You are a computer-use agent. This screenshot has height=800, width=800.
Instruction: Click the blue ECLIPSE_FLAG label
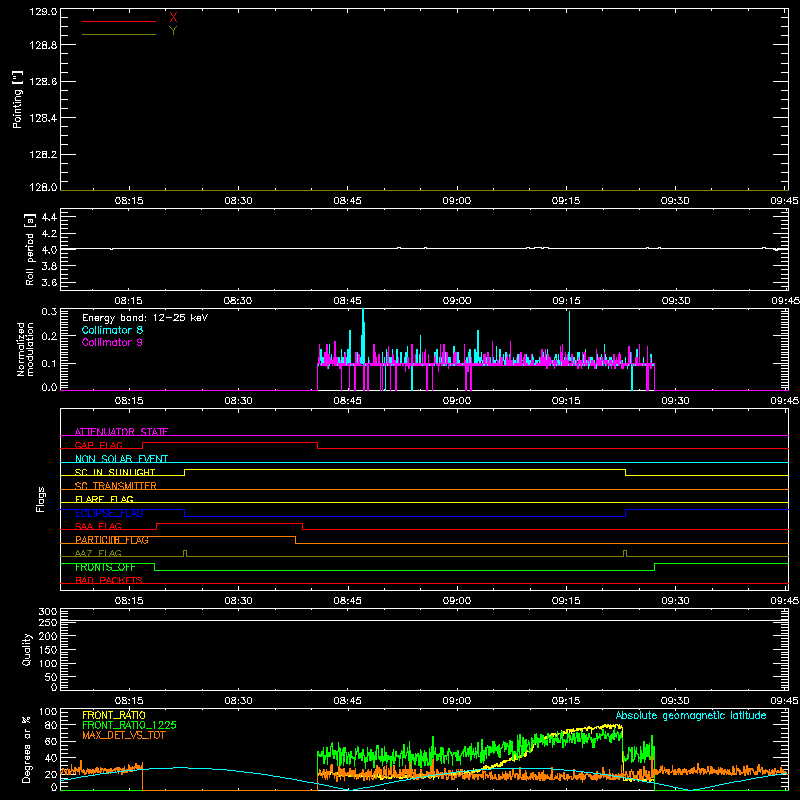coord(109,513)
